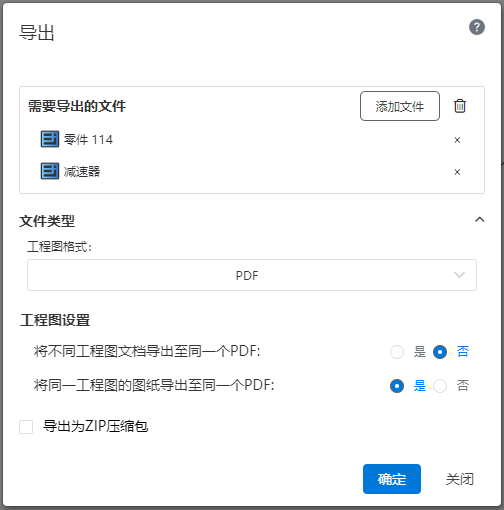This screenshot has height=510, width=504.
Task: Click the drawing icon beside 减速器
Action: [x=50, y=171]
